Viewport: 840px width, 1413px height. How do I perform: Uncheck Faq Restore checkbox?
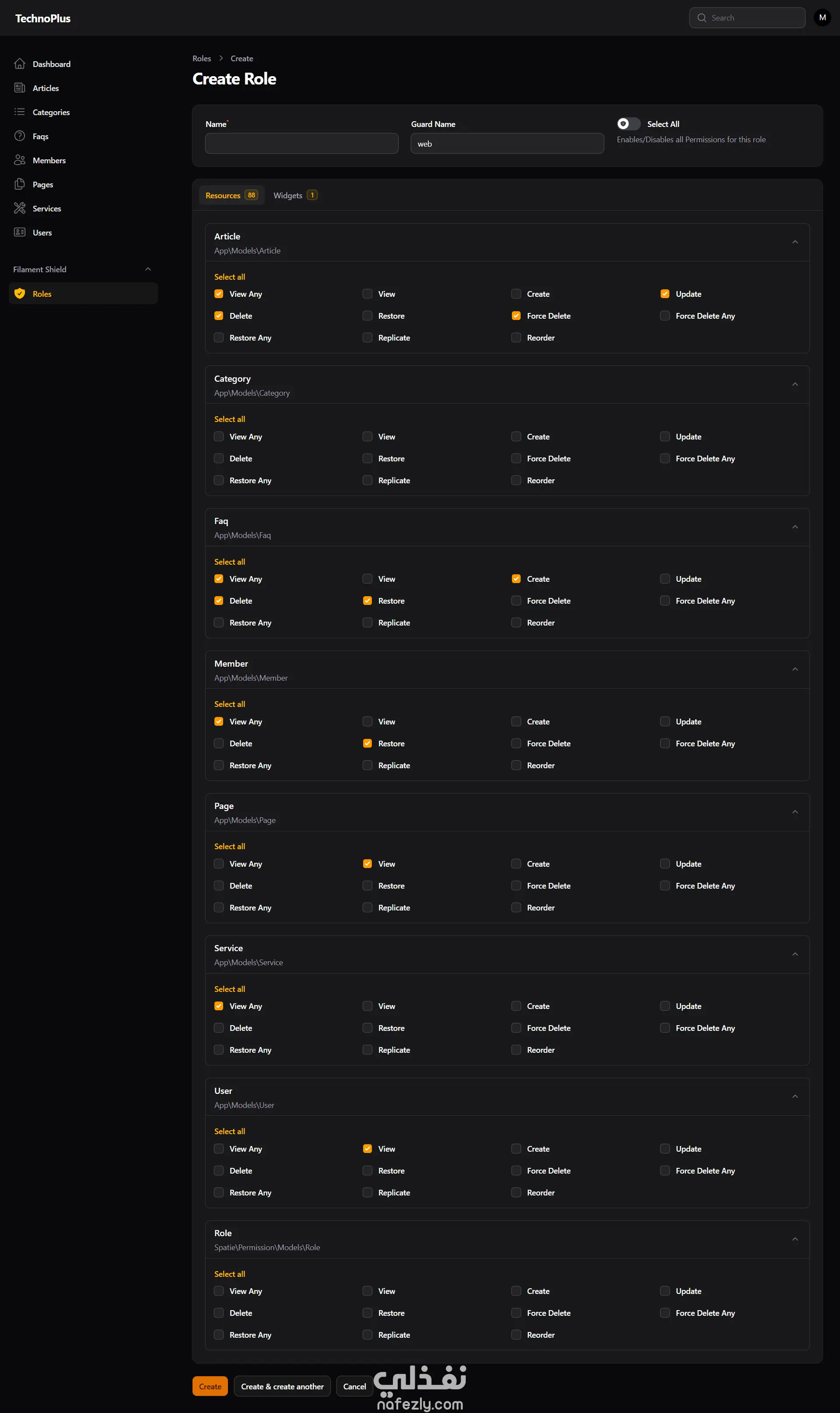pos(367,601)
